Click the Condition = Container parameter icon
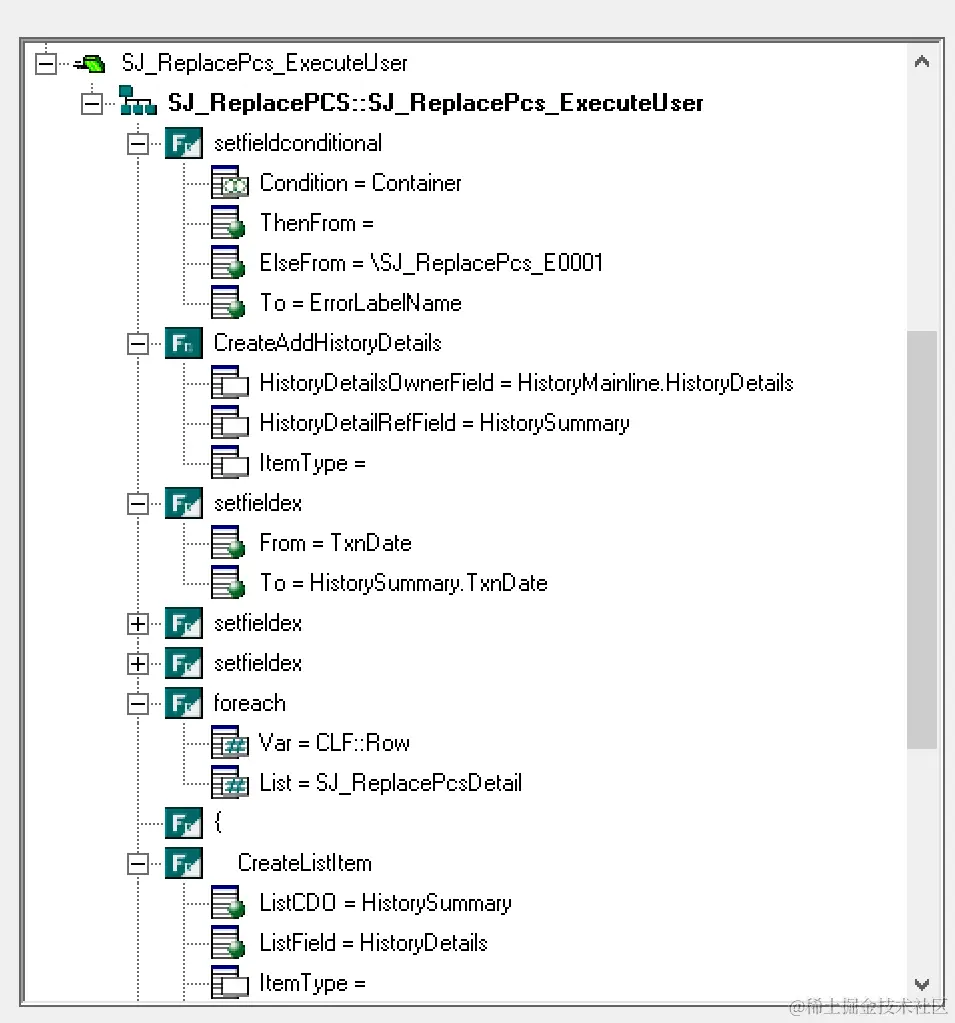Image resolution: width=955 pixels, height=1023 pixels. pos(230,183)
